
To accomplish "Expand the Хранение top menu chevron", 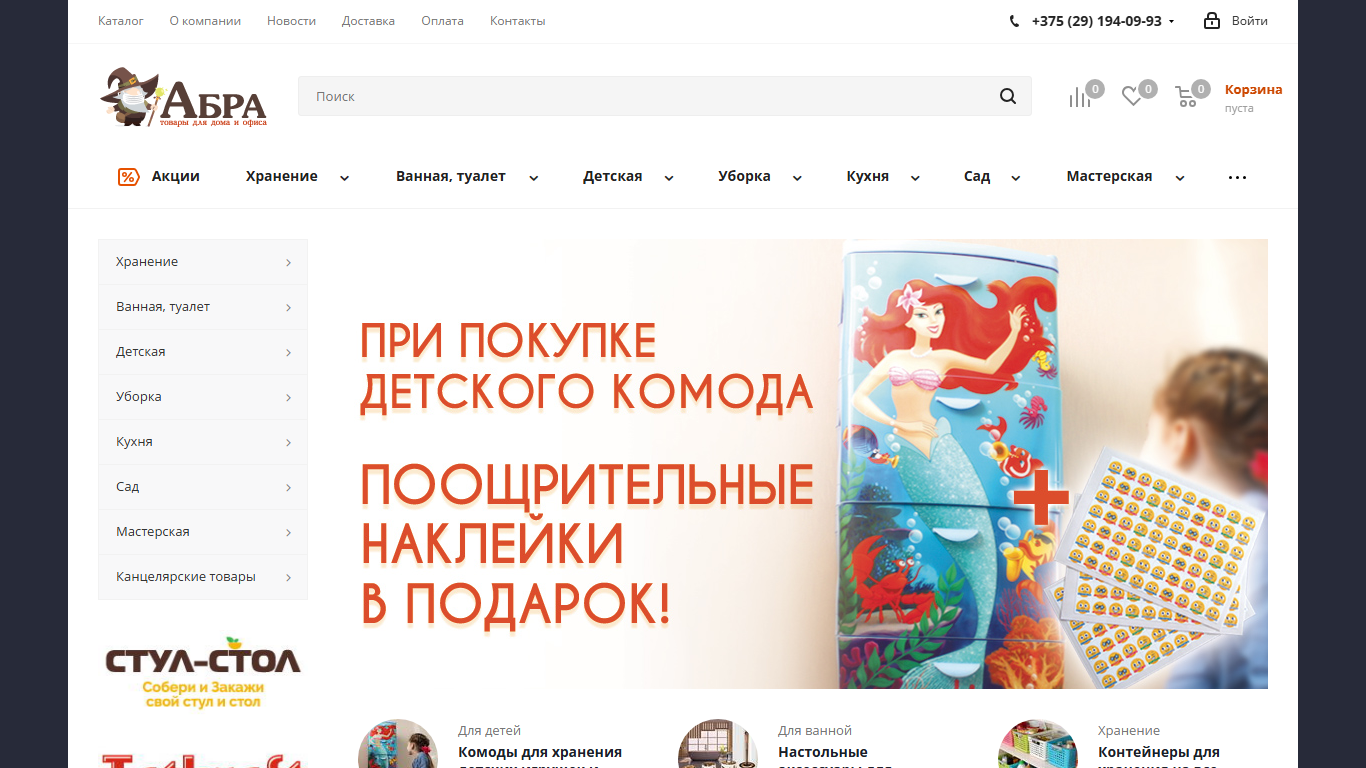I will [345, 178].
